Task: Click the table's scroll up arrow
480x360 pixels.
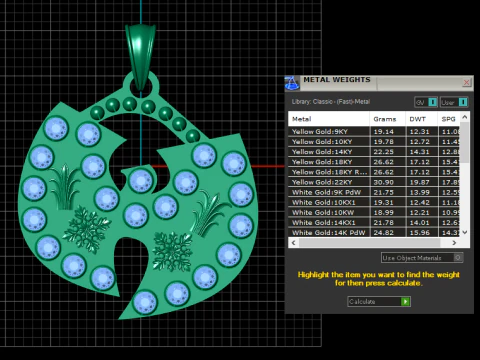Action: click(465, 117)
